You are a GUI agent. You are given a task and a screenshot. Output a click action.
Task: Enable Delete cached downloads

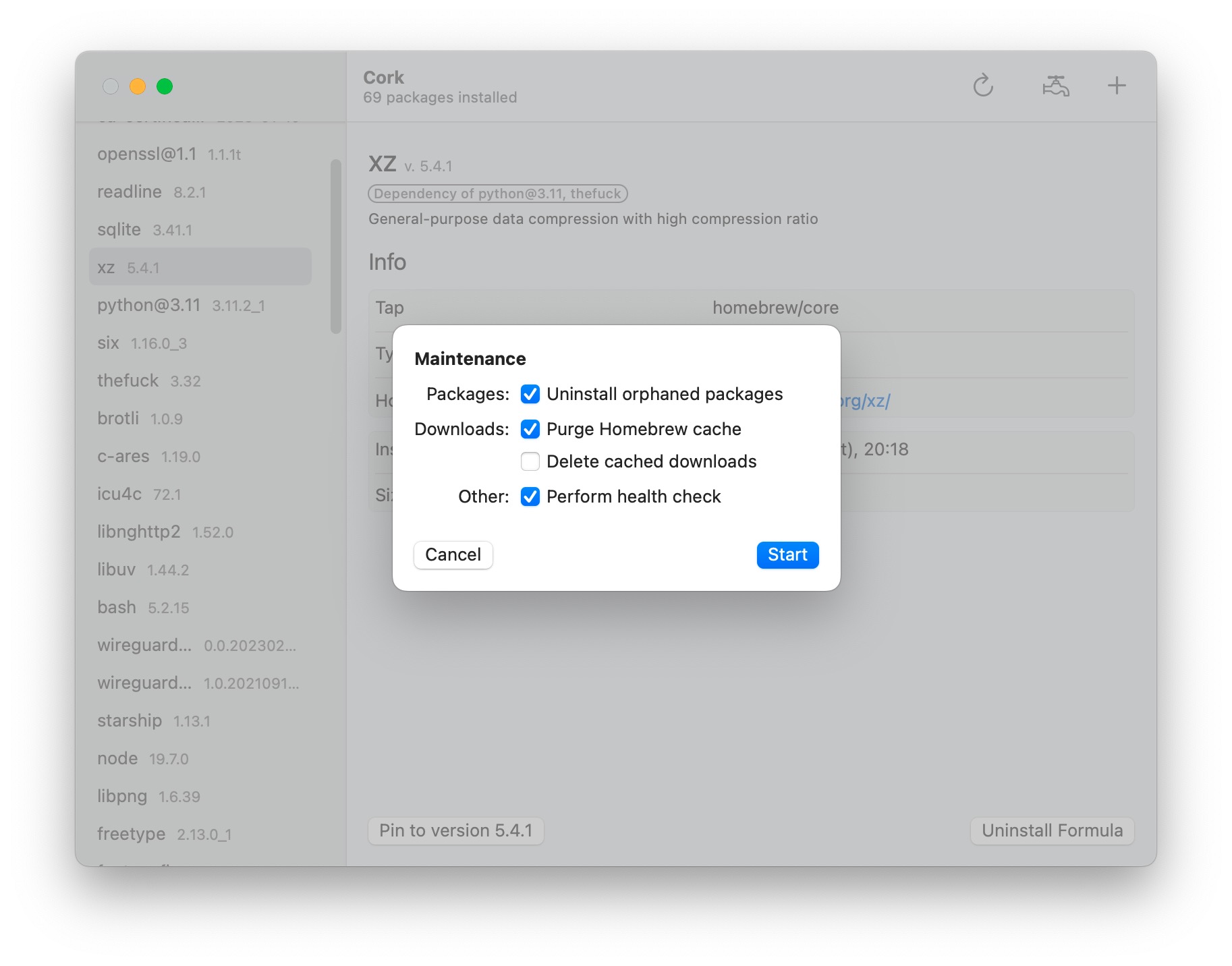pyautogui.click(x=530, y=461)
